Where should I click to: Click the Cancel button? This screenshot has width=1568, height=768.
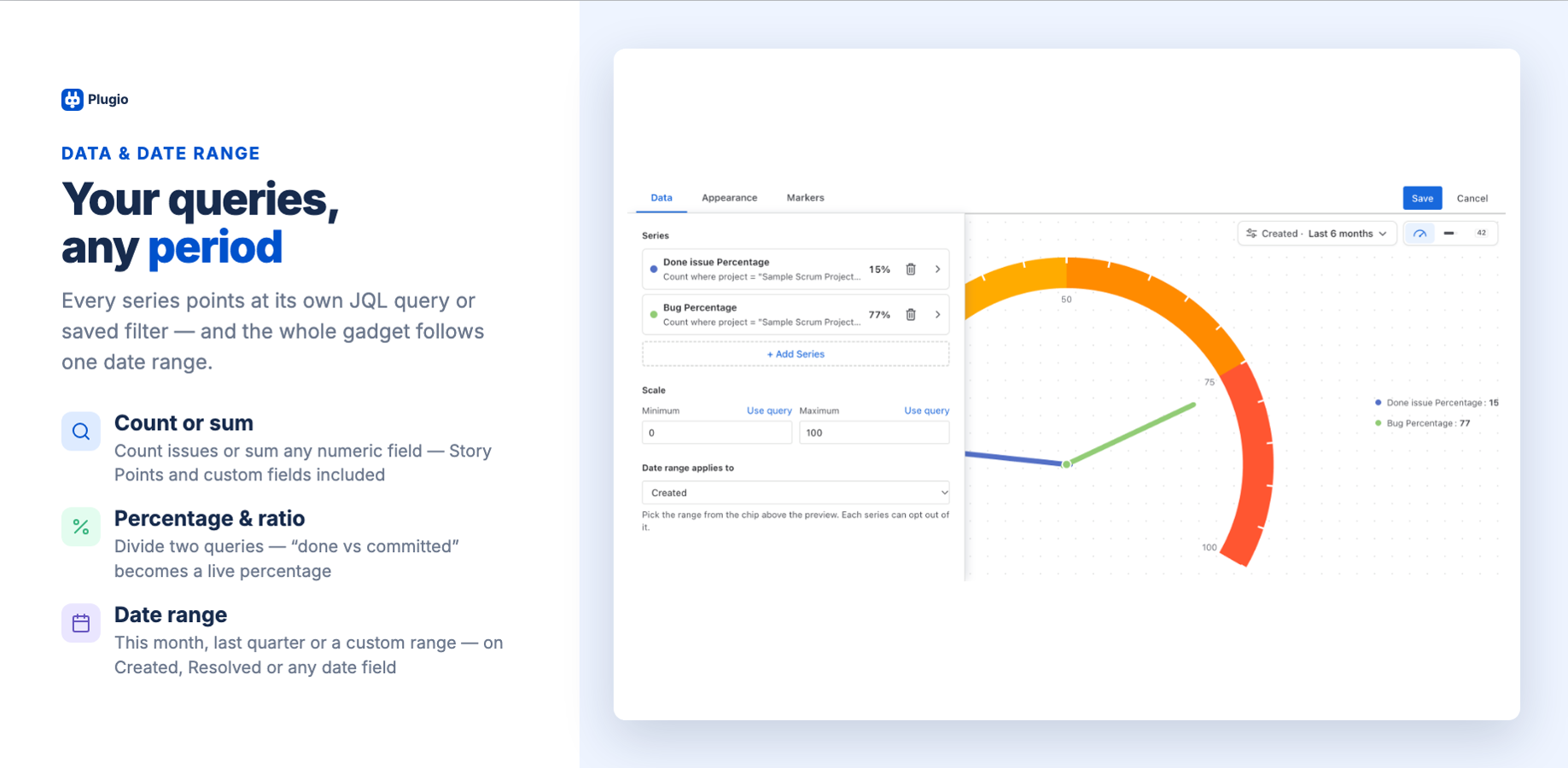pos(1472,199)
